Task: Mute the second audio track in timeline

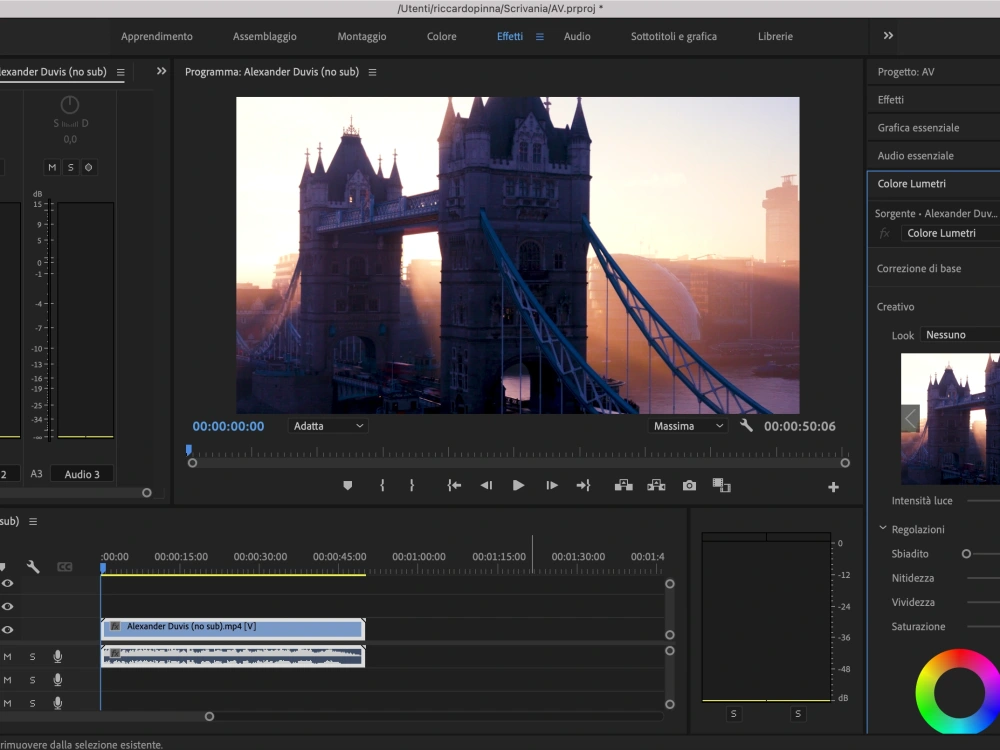Action: point(8,680)
